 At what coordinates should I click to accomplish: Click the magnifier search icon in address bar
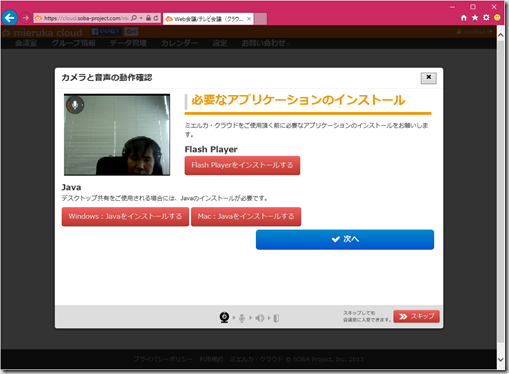(x=134, y=18)
